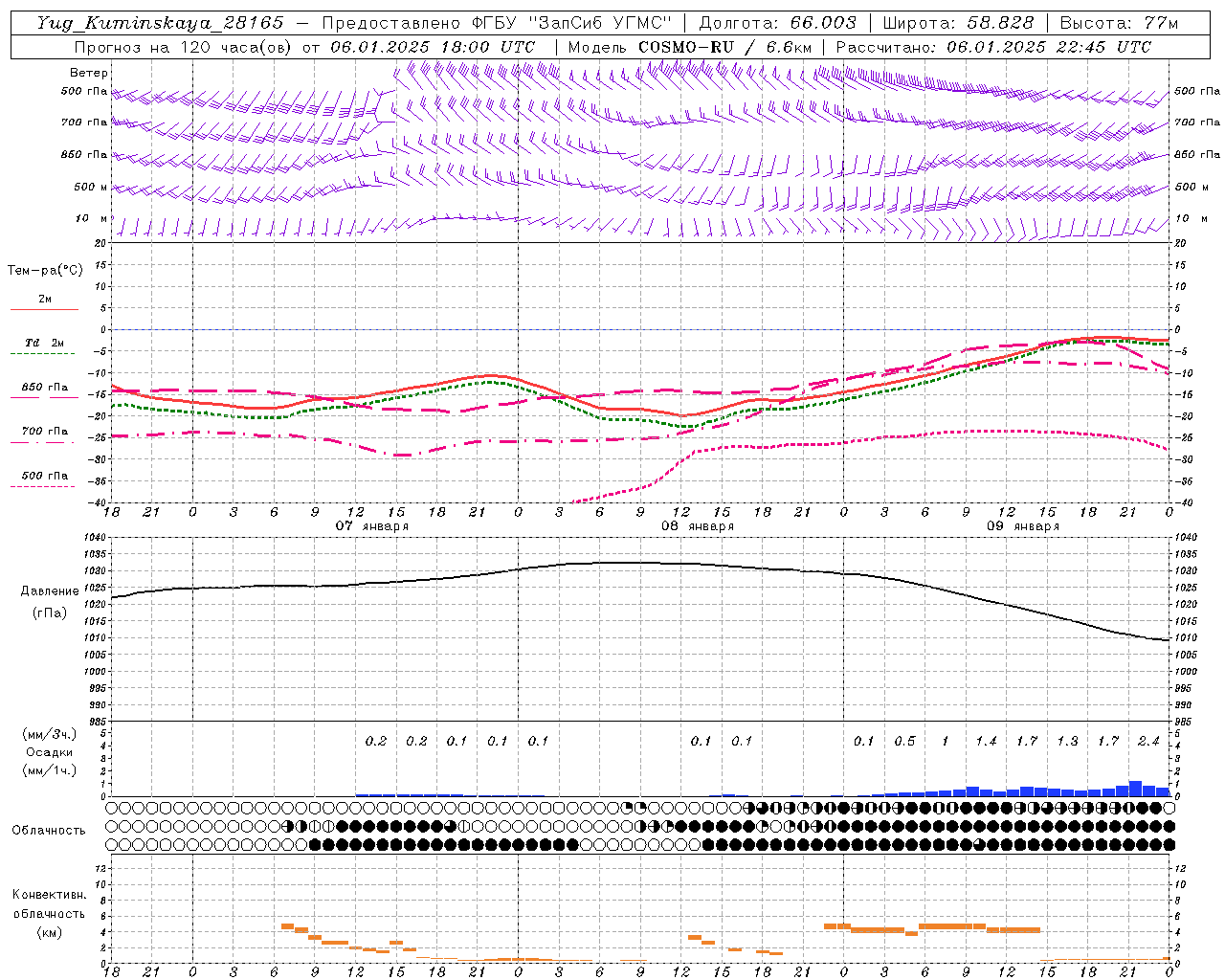Click model name 'COSMO-RU / 6.6км'
This screenshot has width=1225, height=980.
click(x=724, y=47)
